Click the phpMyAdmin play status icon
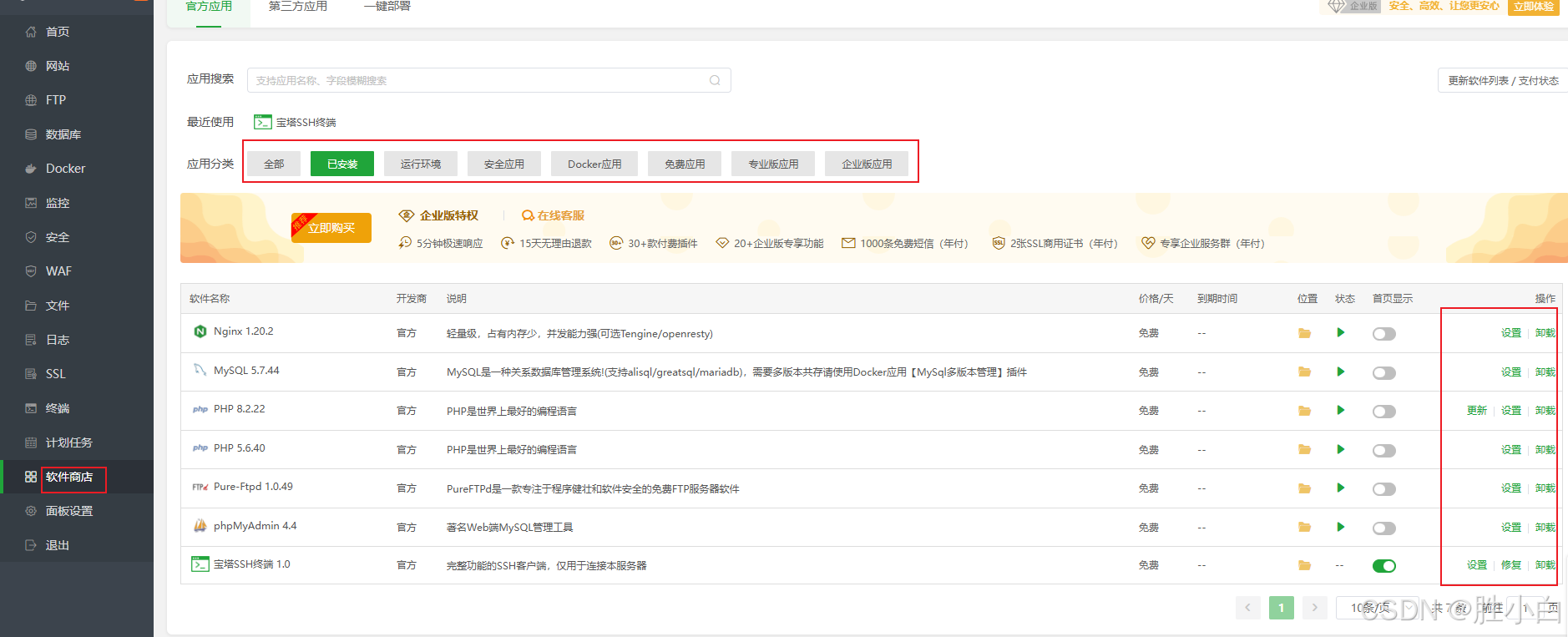The image size is (1568, 637). coord(1341,527)
